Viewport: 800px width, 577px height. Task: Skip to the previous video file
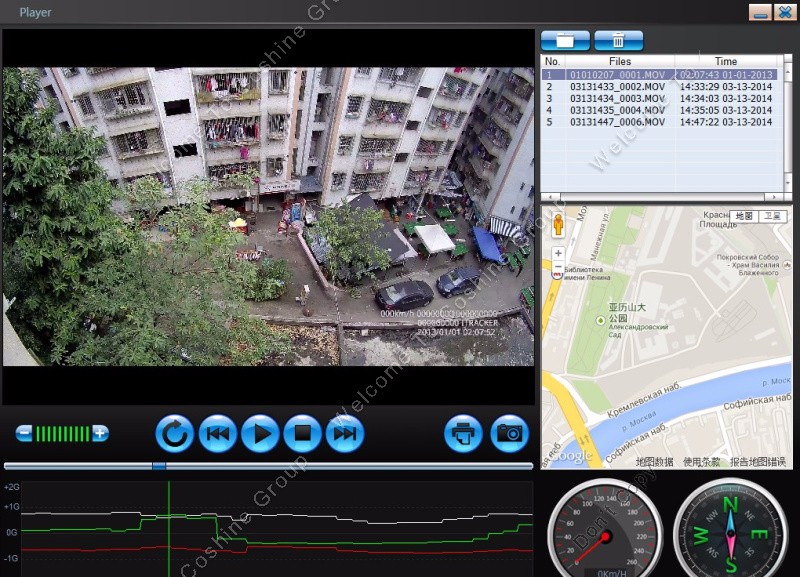pos(217,434)
